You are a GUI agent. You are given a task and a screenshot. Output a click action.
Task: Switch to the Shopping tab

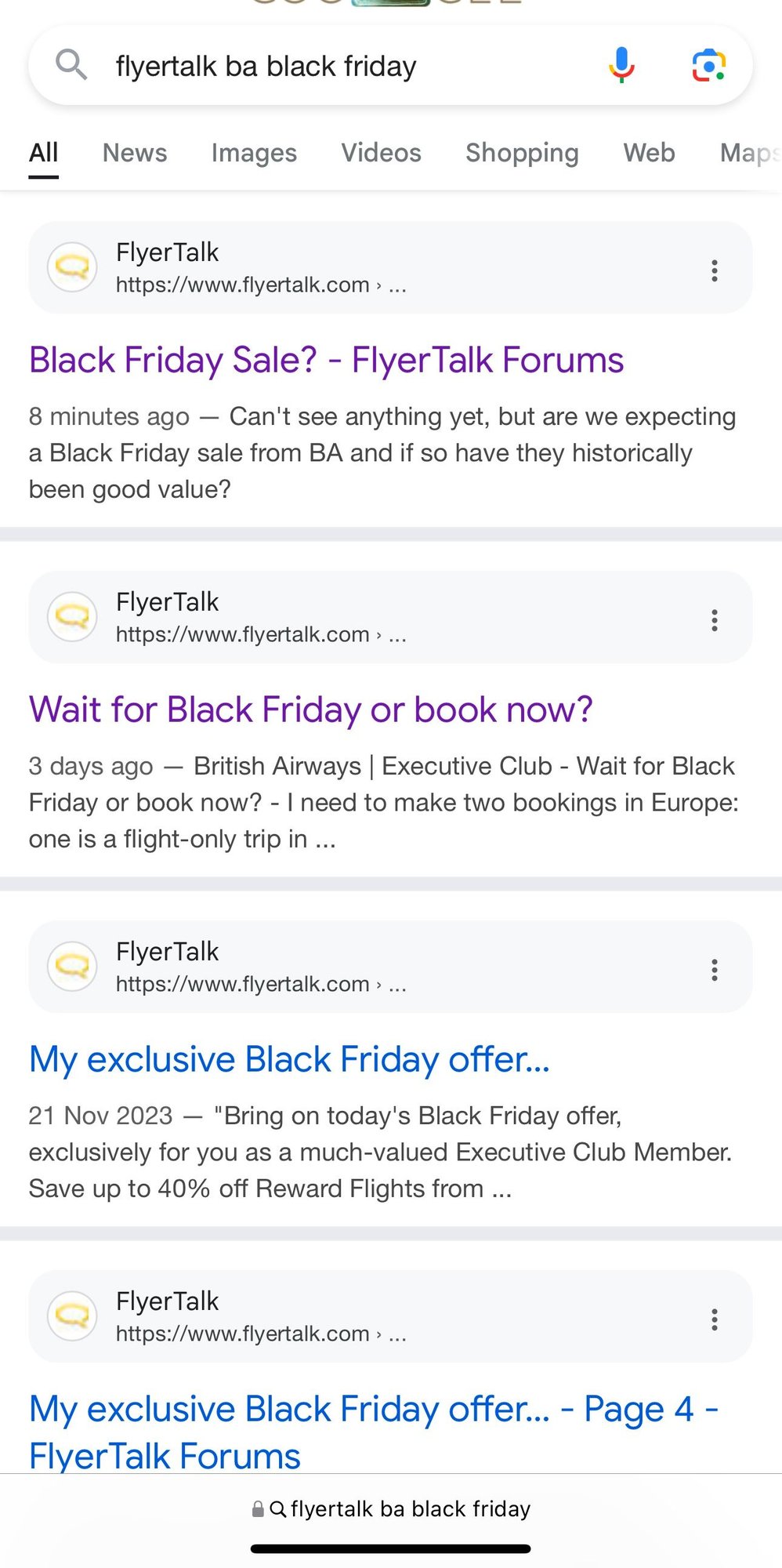pyautogui.click(x=521, y=153)
